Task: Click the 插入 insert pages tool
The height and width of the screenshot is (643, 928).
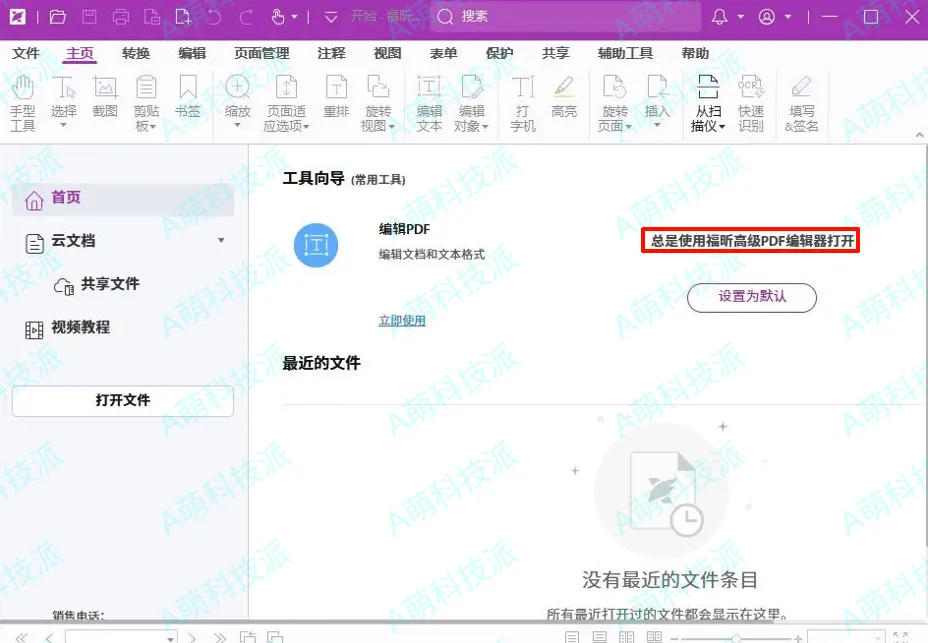Action: [656, 102]
